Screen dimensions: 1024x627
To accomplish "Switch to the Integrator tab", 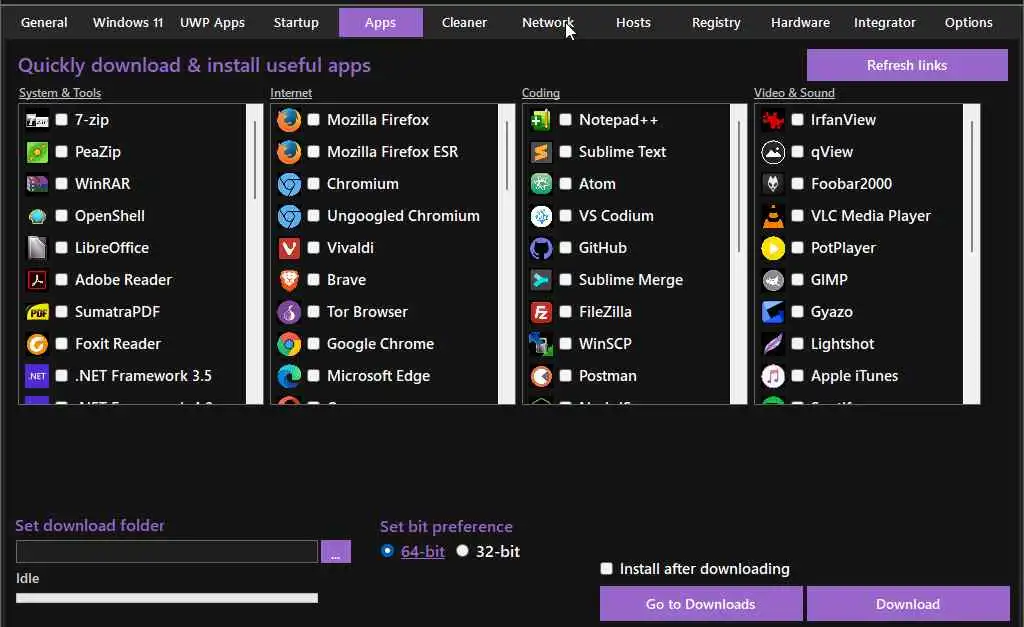I will (x=884, y=22).
